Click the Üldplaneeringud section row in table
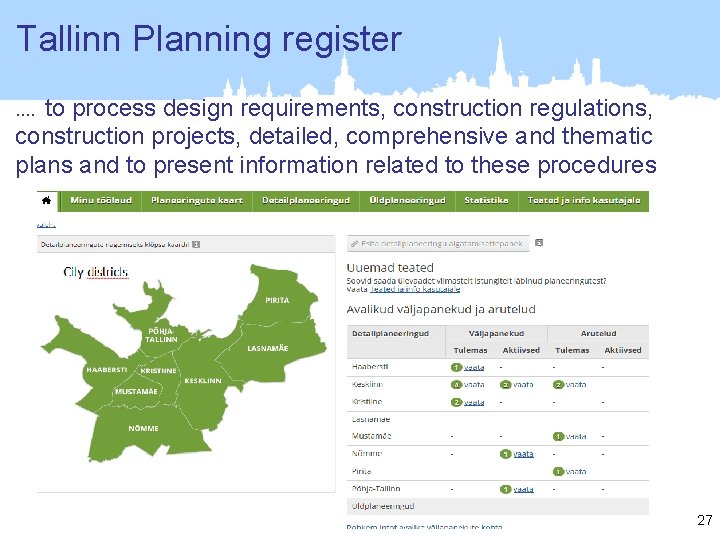The width and height of the screenshot is (720, 540). [x=498, y=506]
